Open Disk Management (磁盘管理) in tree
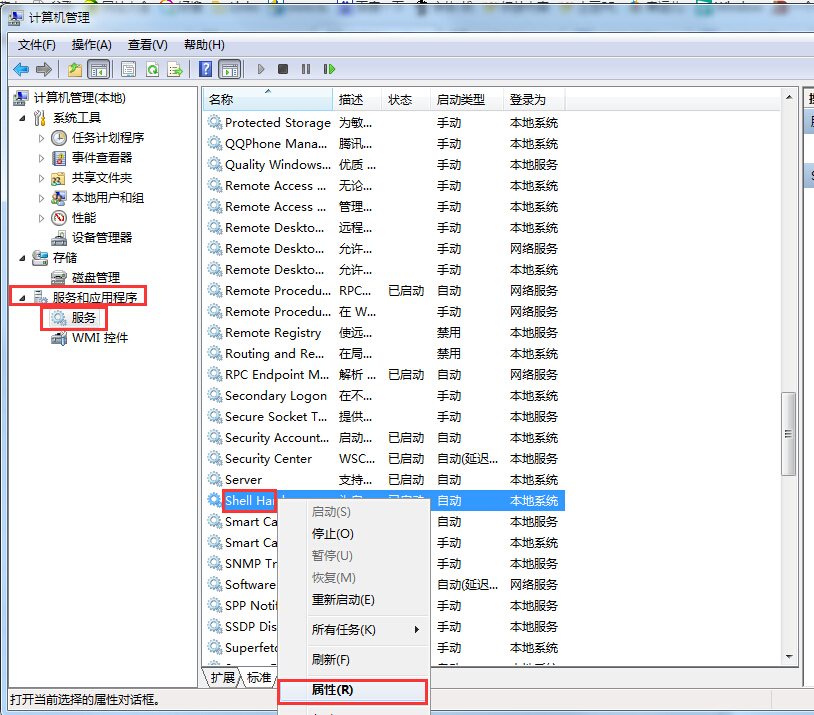Image resolution: width=814 pixels, height=715 pixels. [96, 278]
